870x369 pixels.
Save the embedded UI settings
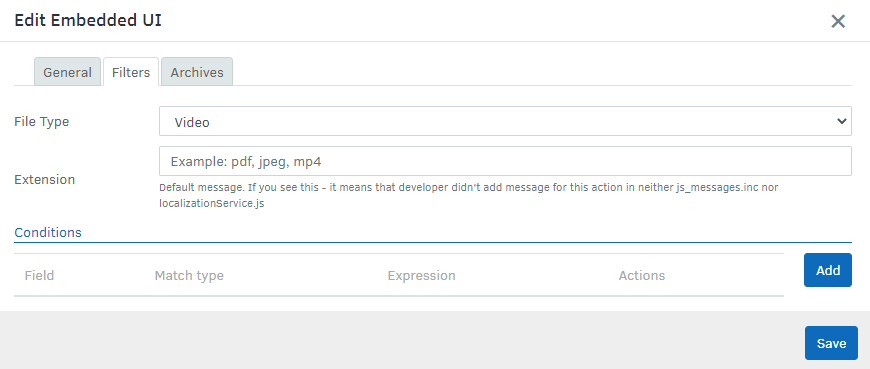click(831, 343)
